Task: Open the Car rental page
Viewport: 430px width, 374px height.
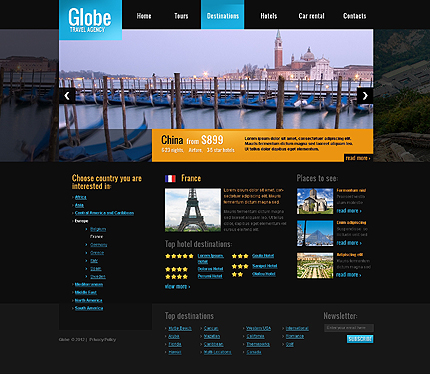Action: (311, 16)
